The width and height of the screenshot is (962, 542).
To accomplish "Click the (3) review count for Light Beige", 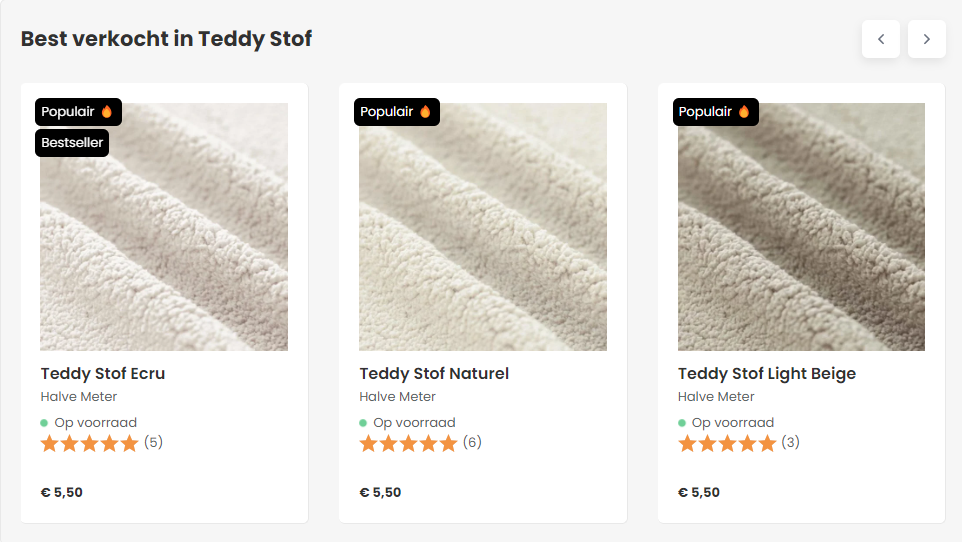I will tap(790, 442).
